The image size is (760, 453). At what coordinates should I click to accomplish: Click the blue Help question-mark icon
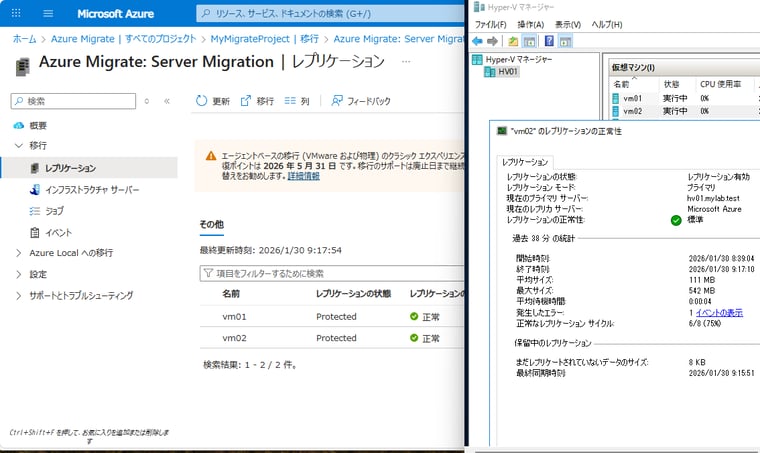click(549, 41)
